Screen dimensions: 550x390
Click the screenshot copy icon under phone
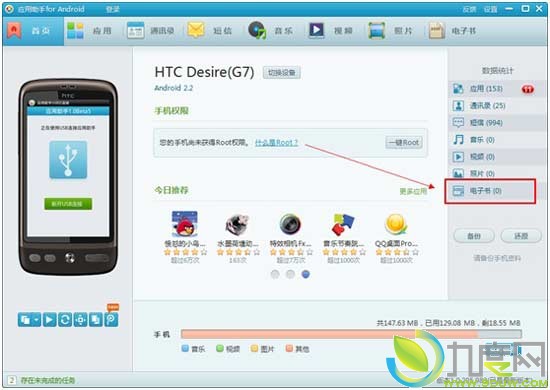25,320
